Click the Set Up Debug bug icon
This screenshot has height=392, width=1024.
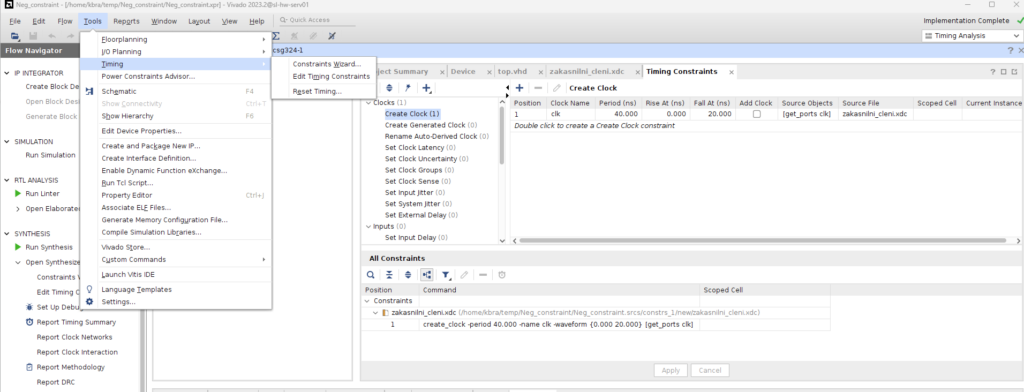point(29,307)
